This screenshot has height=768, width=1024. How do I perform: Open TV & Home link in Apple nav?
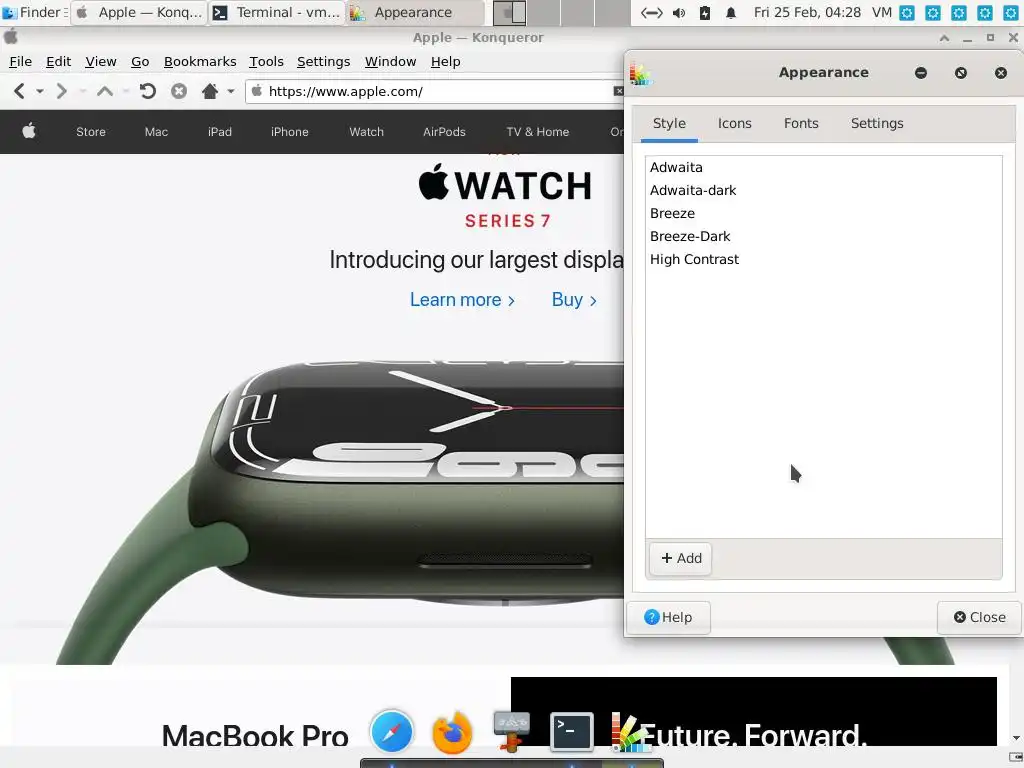tap(537, 132)
